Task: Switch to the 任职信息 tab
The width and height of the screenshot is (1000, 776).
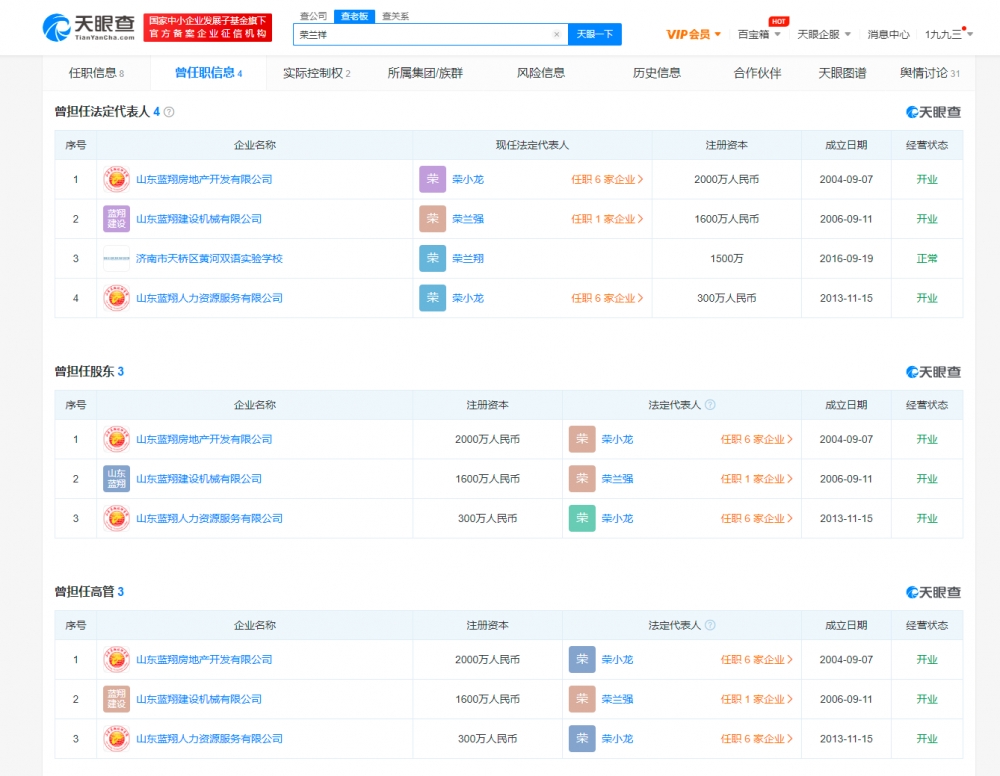Action: (x=96, y=73)
